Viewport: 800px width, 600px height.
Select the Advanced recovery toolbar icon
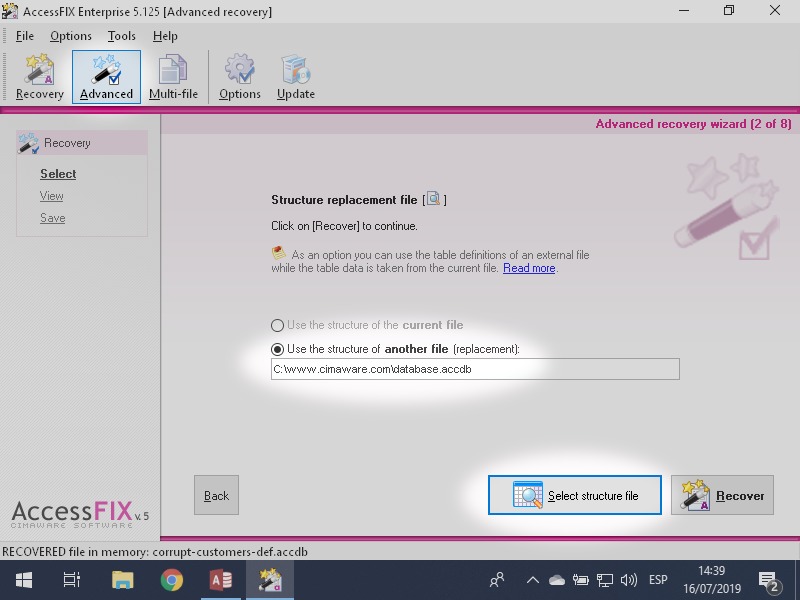click(106, 77)
